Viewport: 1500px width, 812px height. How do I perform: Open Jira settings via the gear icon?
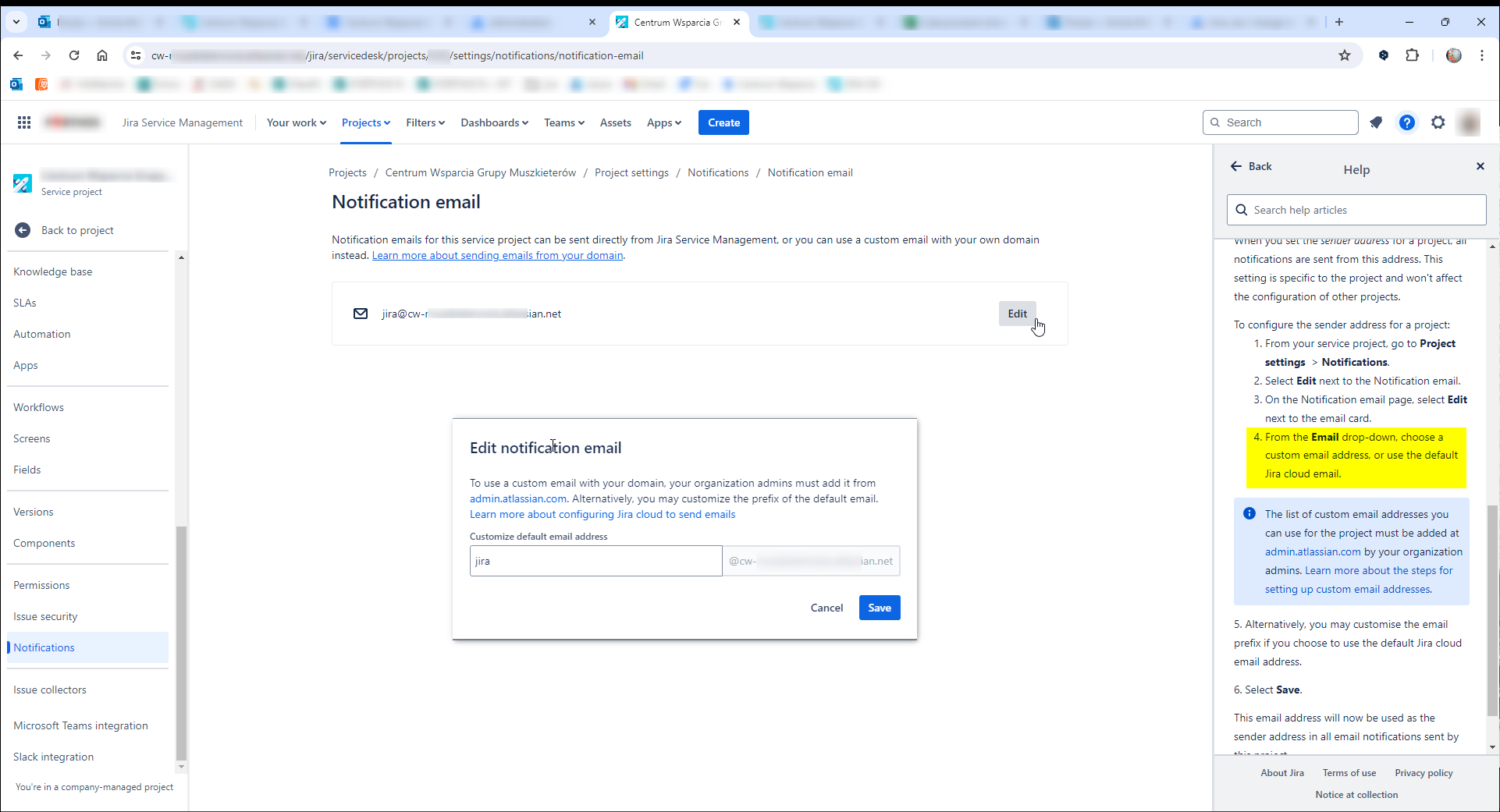point(1438,122)
